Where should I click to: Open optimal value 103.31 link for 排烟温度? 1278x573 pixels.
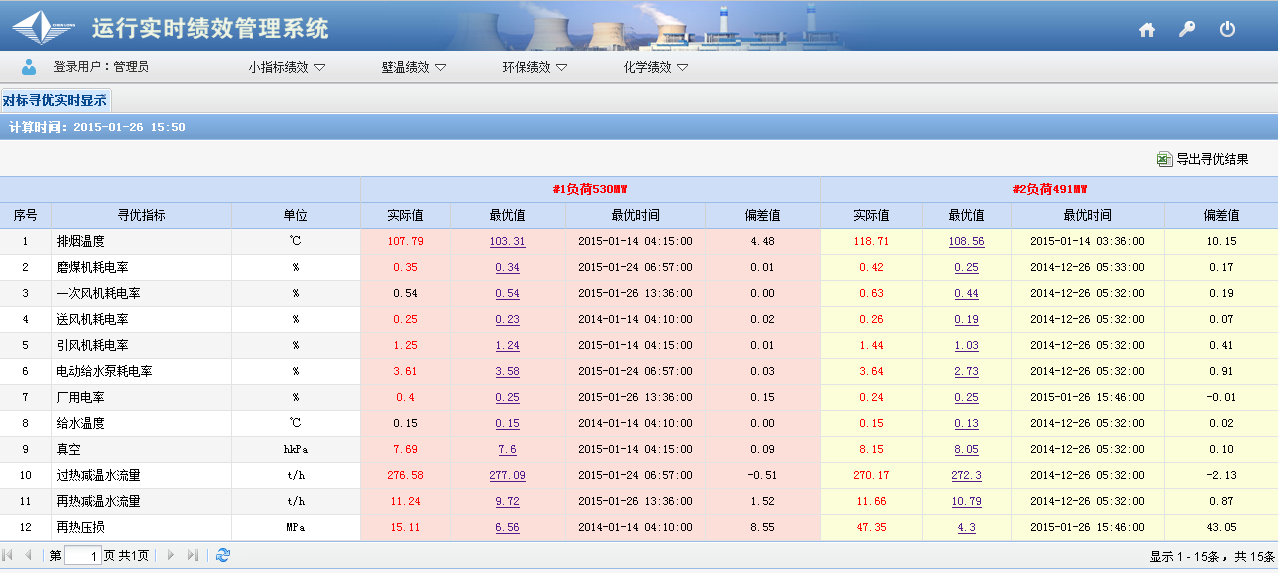coord(507,242)
